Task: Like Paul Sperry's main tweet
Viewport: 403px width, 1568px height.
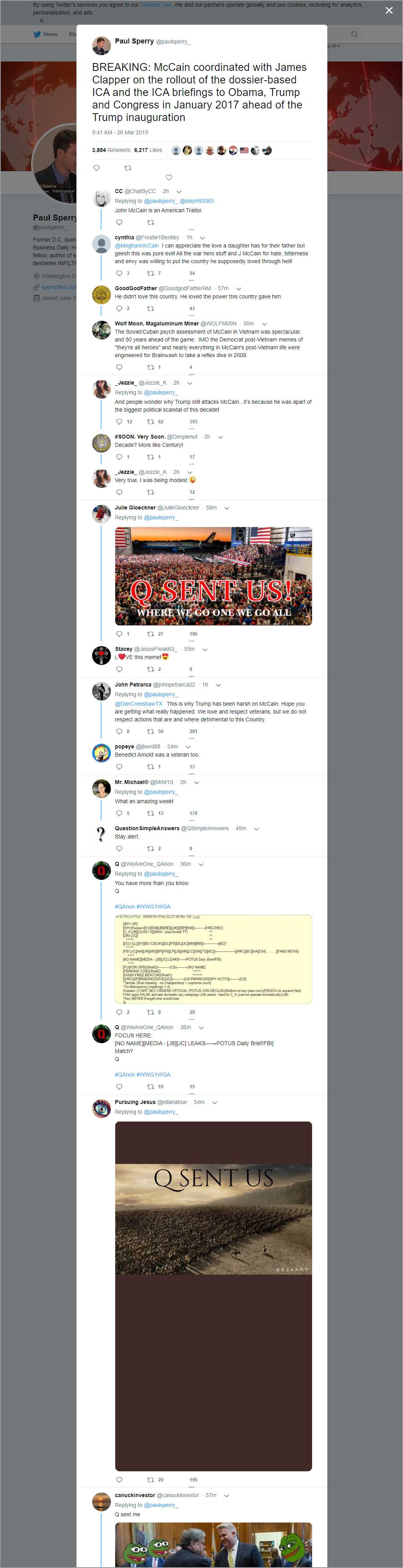Action: click(169, 178)
